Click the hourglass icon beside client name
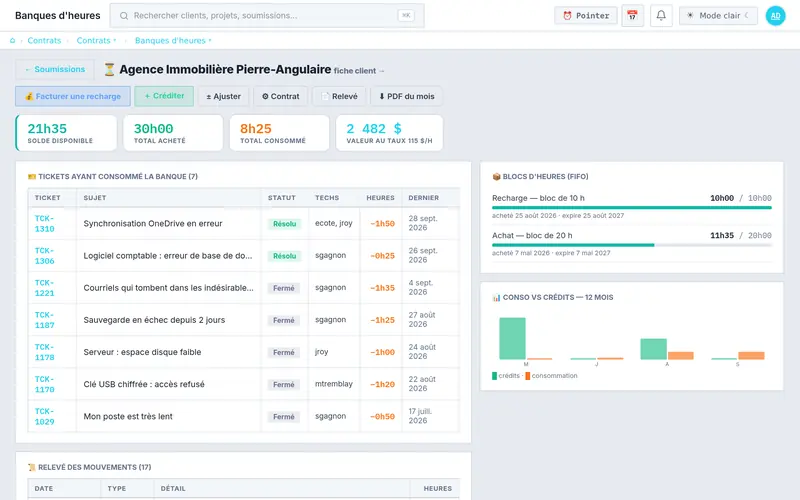This screenshot has height=500, width=800. [109, 69]
